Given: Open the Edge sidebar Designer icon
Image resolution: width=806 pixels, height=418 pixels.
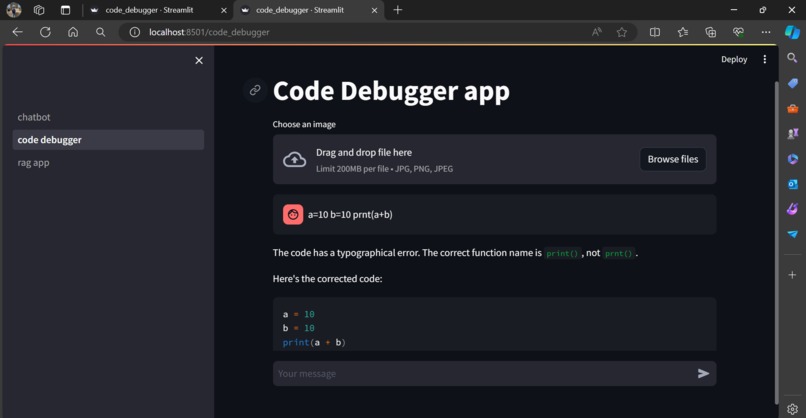Looking at the screenshot, I should [x=792, y=209].
